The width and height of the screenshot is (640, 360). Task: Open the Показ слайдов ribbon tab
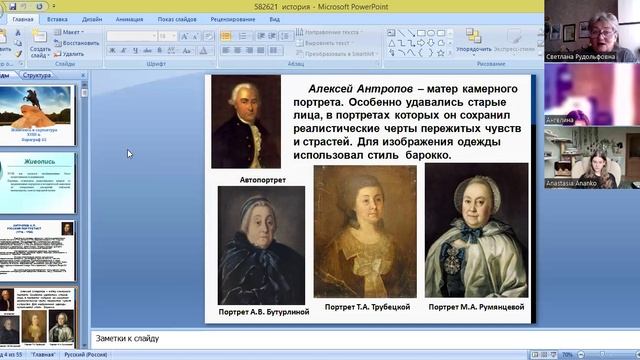(177, 19)
